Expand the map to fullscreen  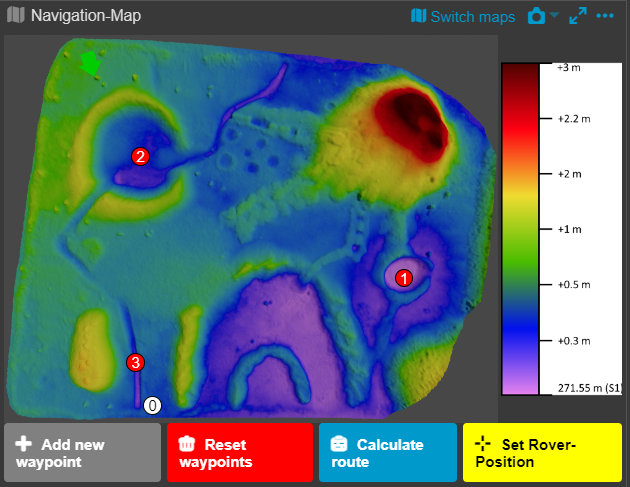[x=578, y=16]
